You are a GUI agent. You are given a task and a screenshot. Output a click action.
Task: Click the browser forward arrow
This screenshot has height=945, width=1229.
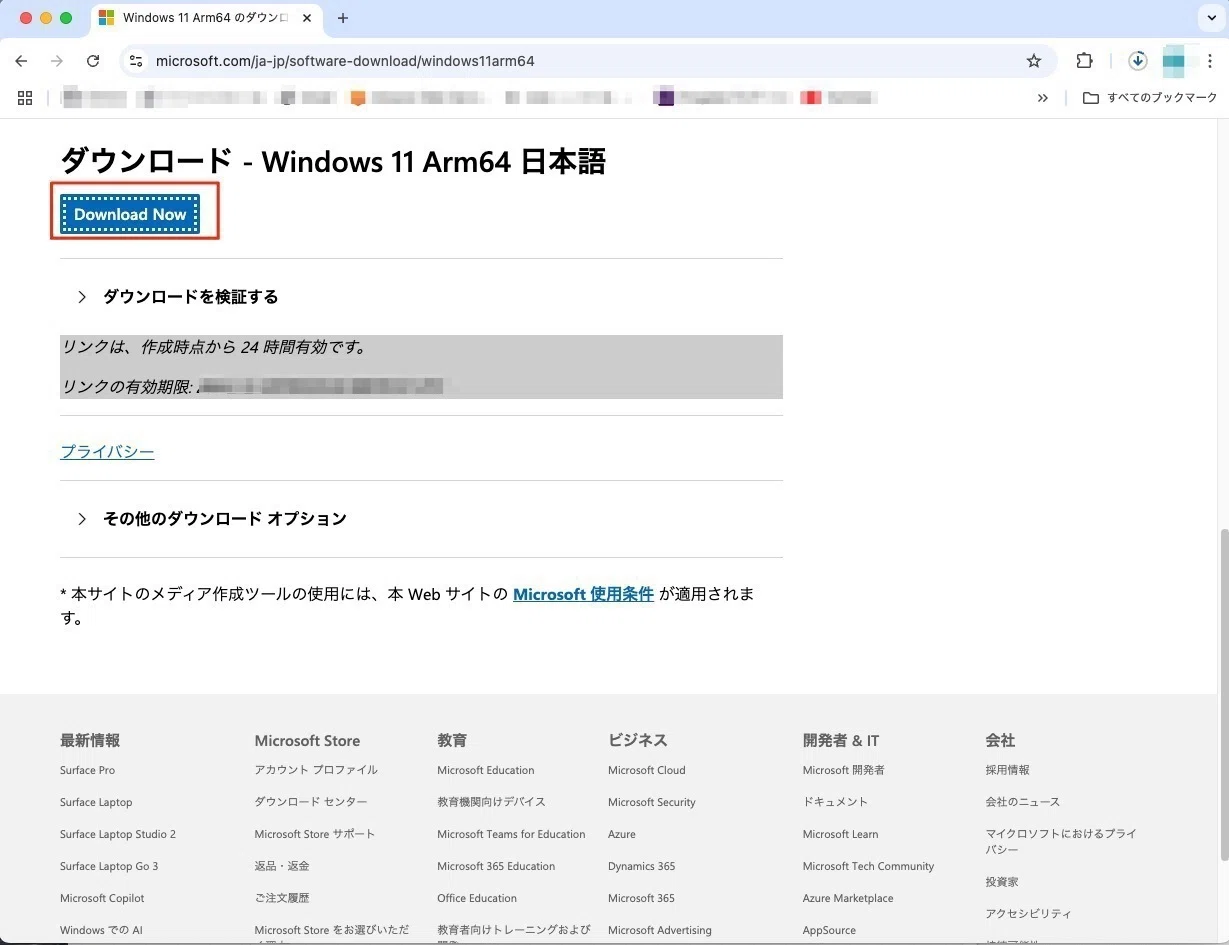click(57, 61)
